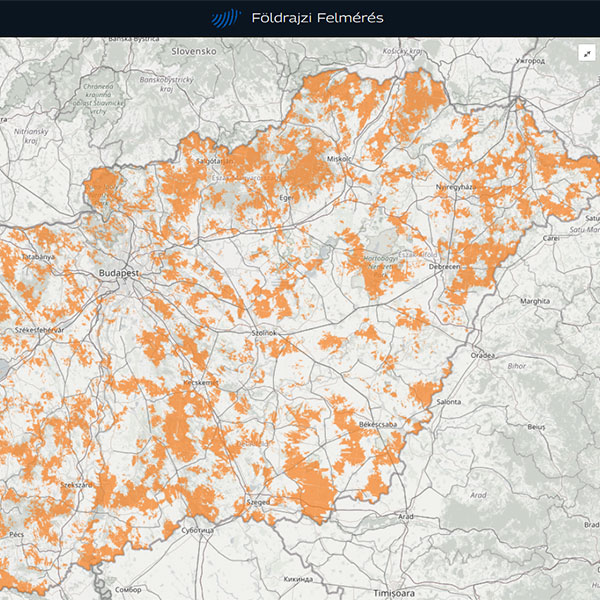The image size is (600, 600).
Task: Select the Tatabánya map label
Action: pos(37,257)
